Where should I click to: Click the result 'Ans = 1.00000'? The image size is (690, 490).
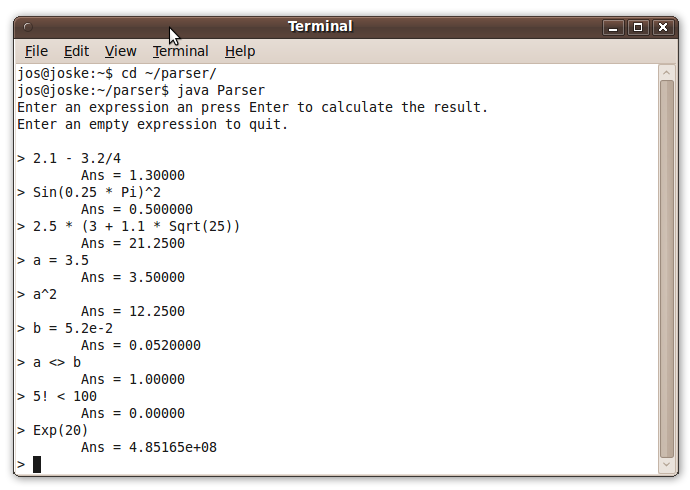[x=133, y=379]
